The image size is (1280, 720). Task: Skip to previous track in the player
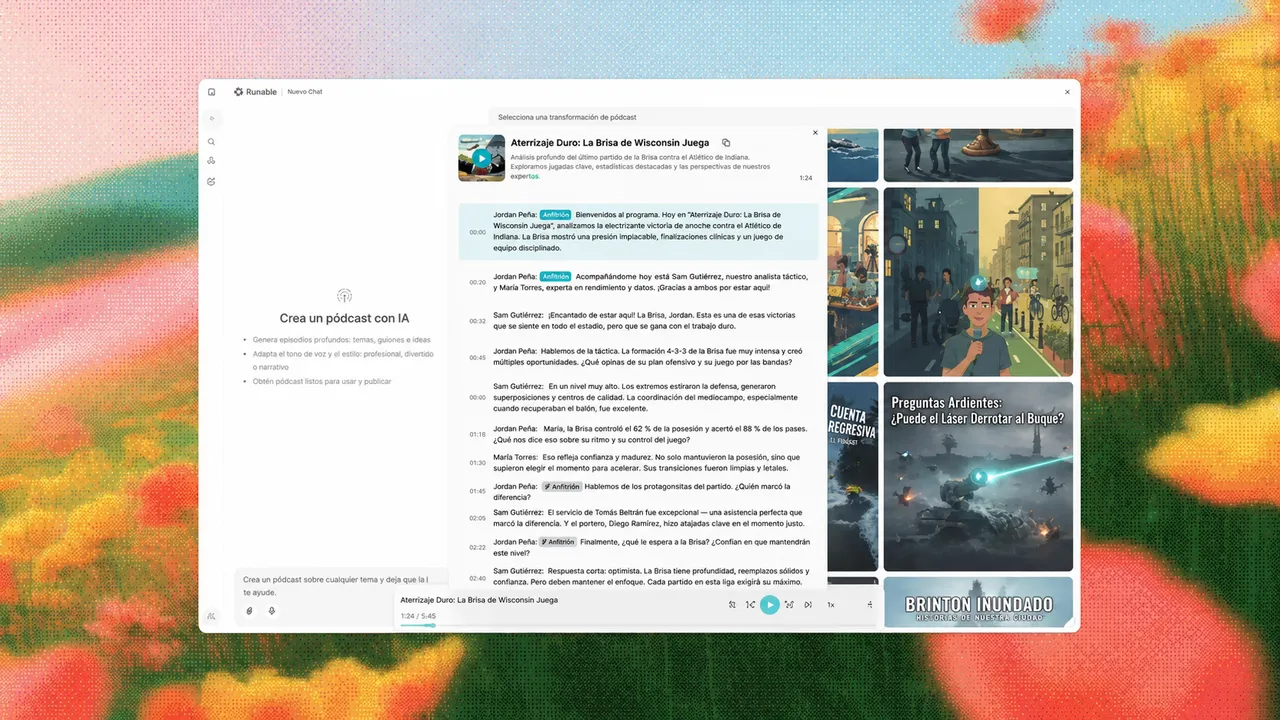tap(732, 604)
